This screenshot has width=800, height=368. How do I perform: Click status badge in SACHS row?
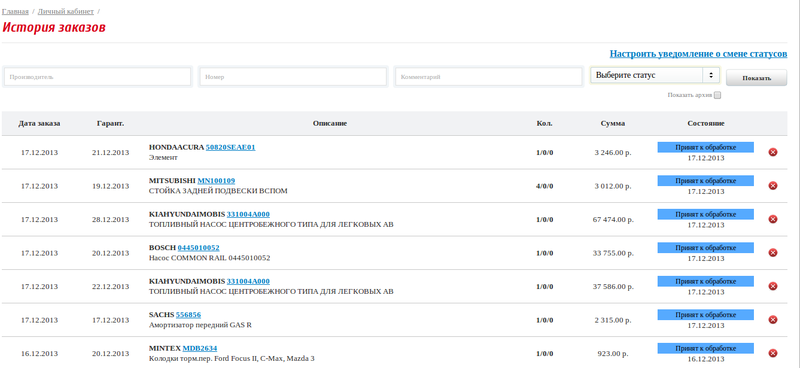click(x=706, y=315)
